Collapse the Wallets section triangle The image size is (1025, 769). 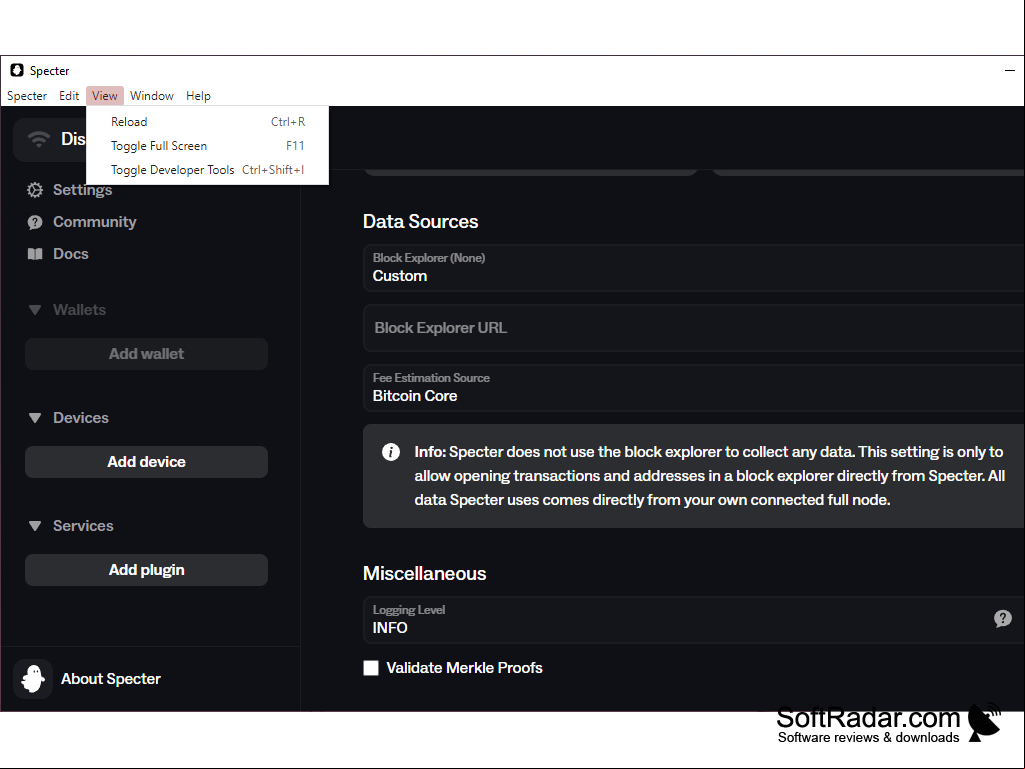click(35, 310)
